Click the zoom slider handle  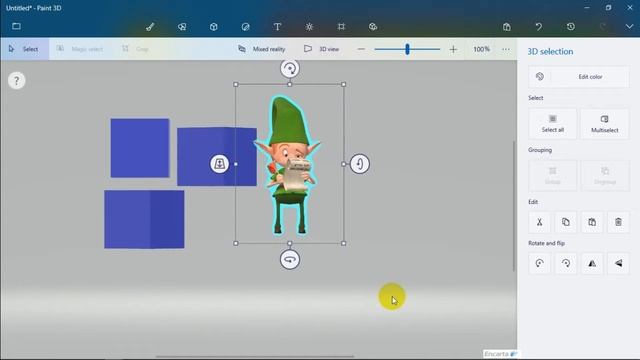click(407, 49)
